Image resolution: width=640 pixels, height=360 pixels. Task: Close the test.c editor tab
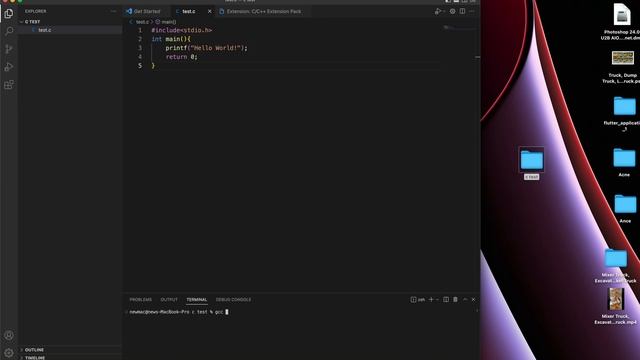209,11
